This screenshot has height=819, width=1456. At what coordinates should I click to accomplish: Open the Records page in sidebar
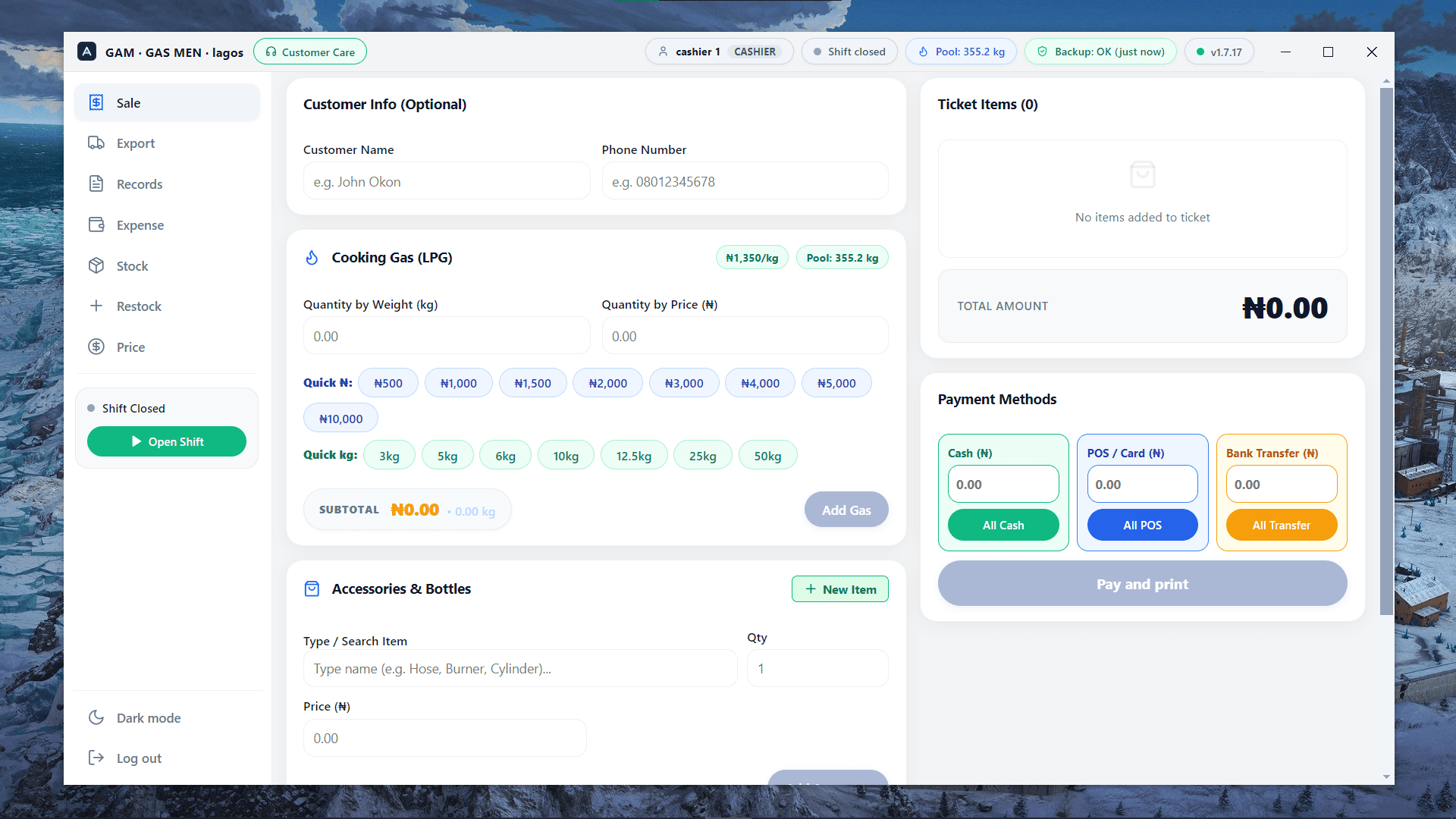[x=167, y=184]
